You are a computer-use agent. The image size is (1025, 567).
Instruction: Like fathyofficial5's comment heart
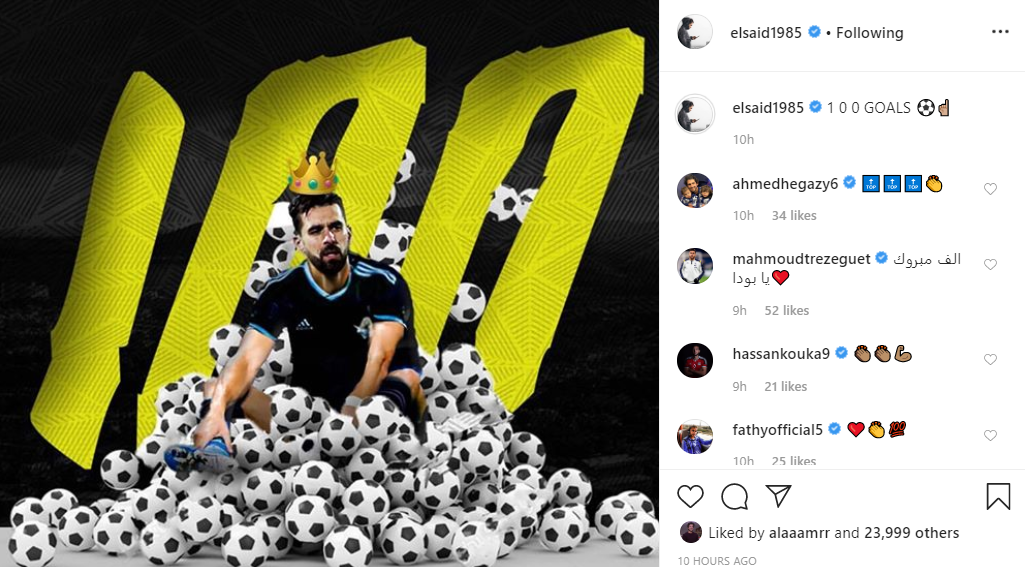click(990, 436)
